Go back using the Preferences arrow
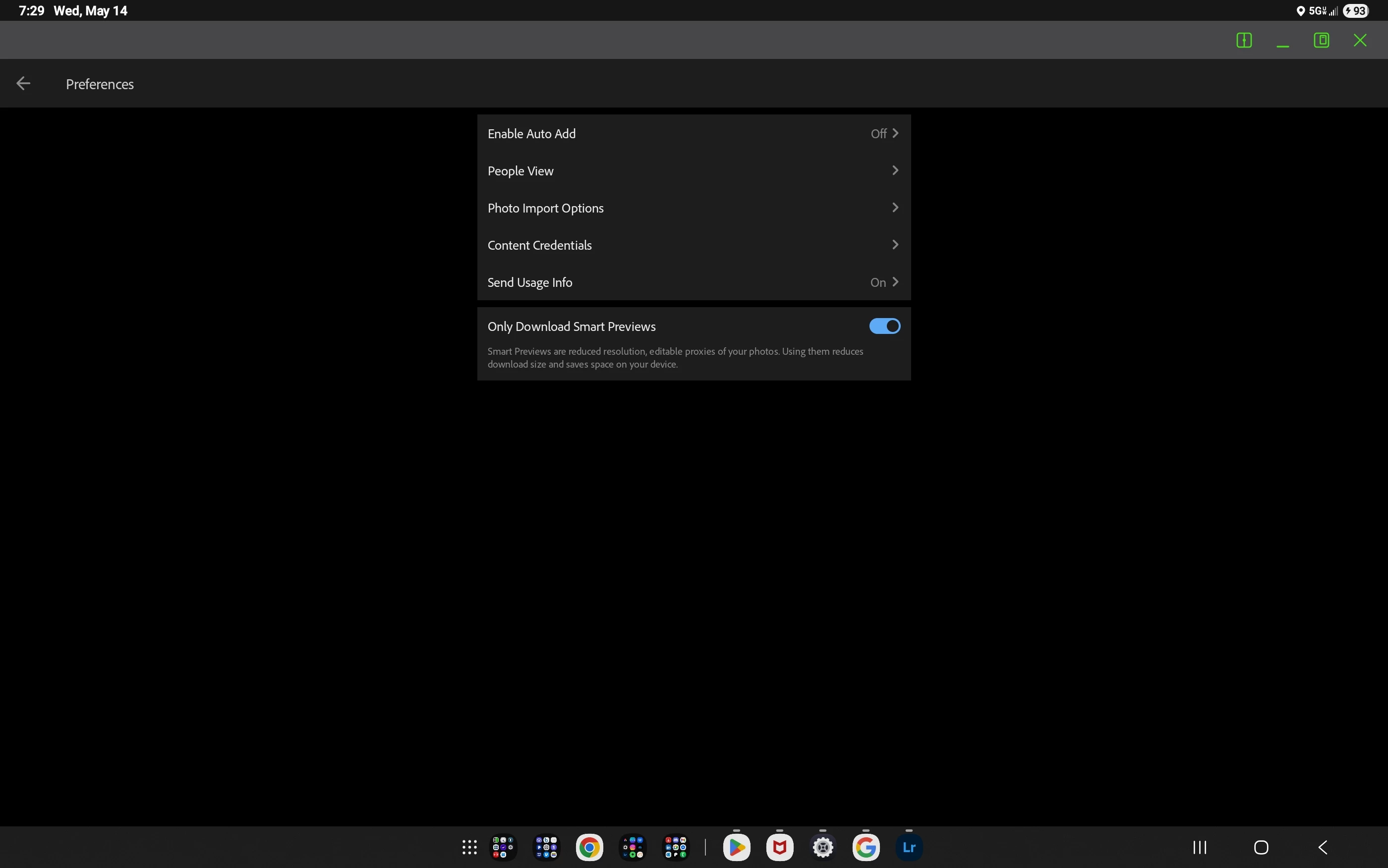 [23, 84]
